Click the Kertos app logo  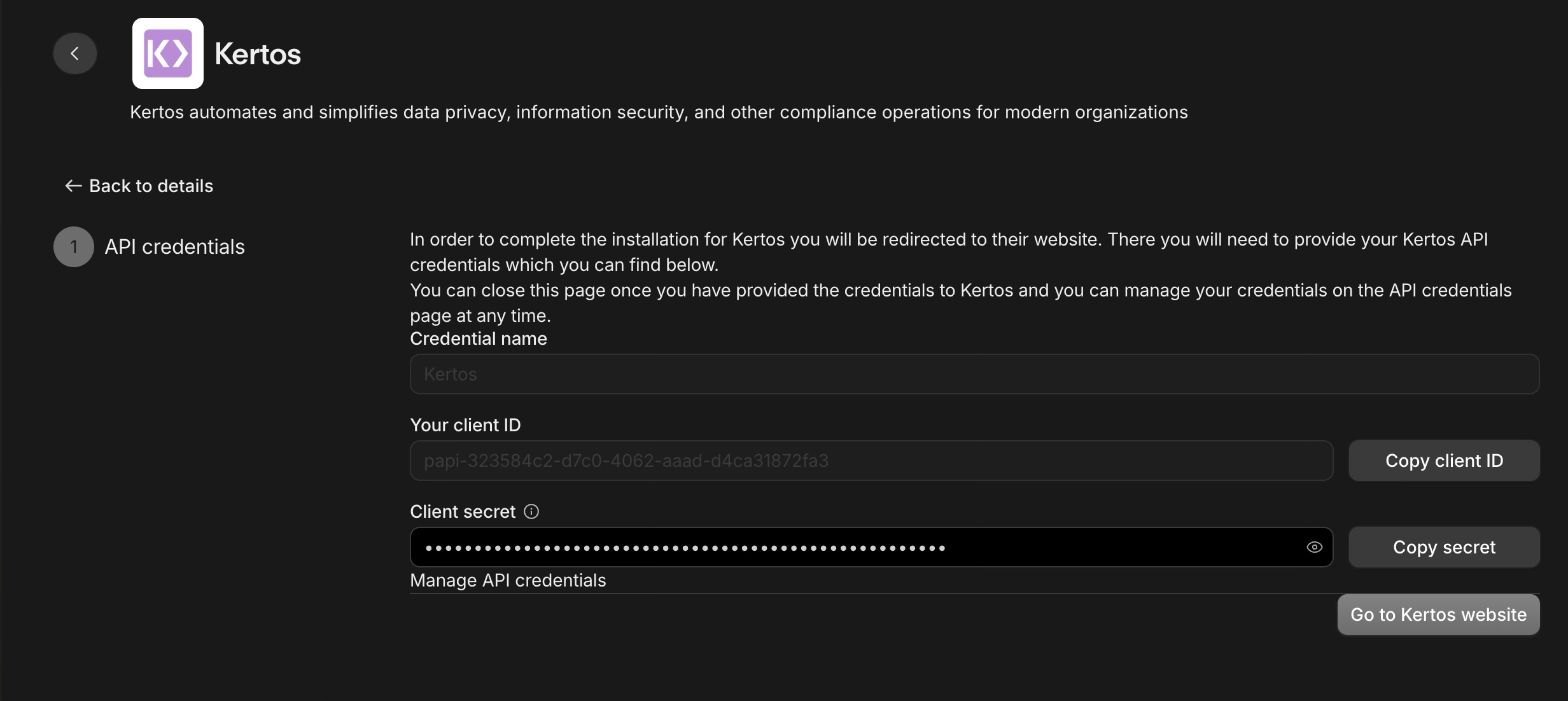tap(168, 53)
